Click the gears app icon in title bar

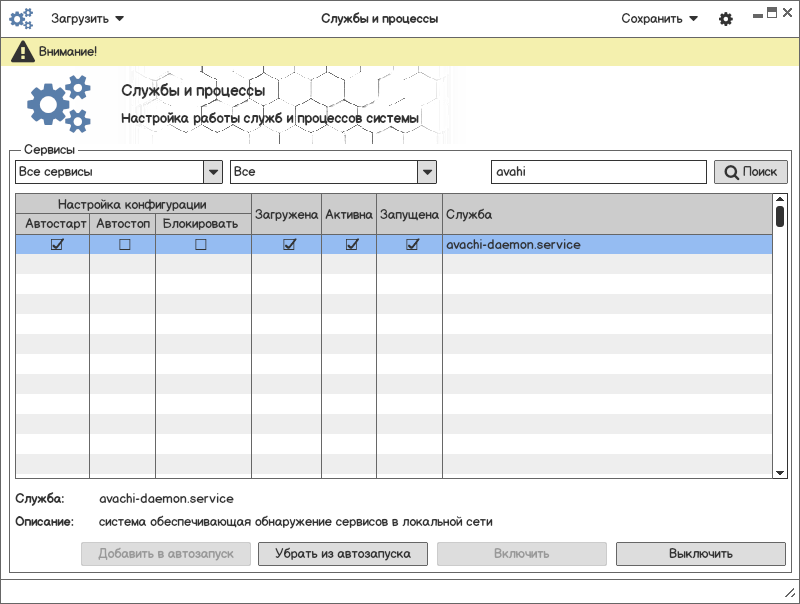21,18
